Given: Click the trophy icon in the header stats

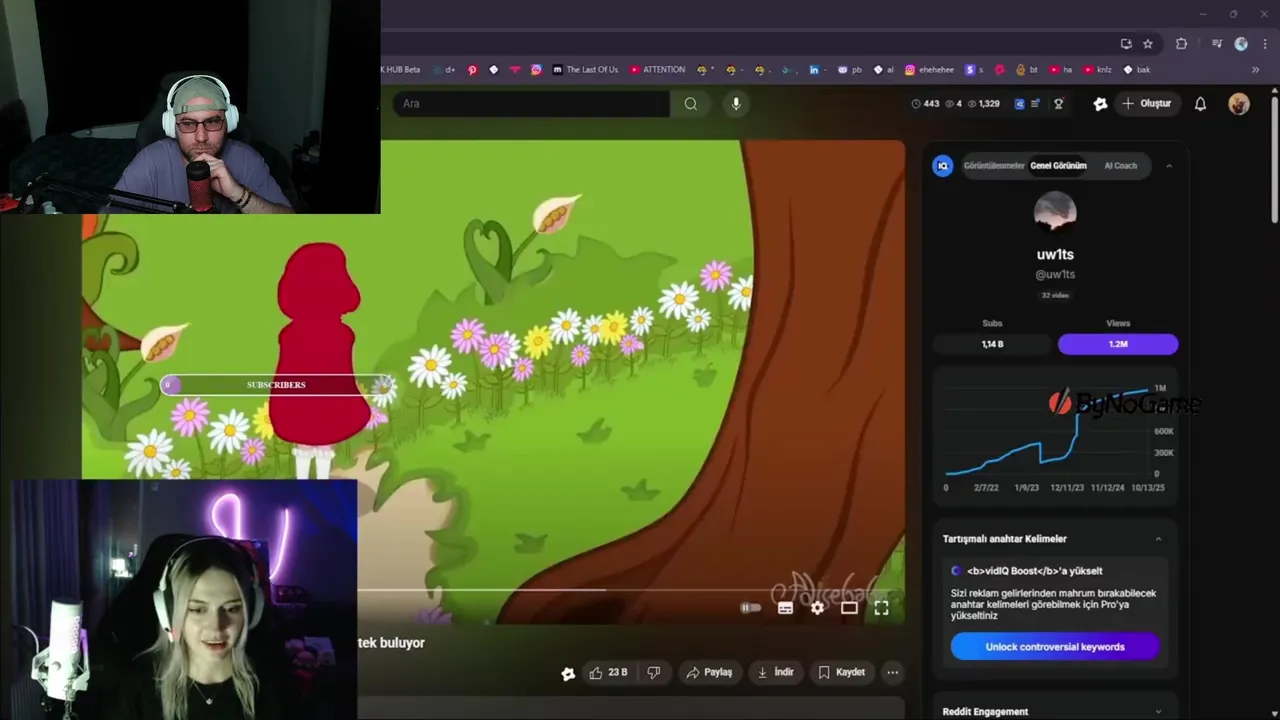Looking at the screenshot, I should click(x=1059, y=104).
